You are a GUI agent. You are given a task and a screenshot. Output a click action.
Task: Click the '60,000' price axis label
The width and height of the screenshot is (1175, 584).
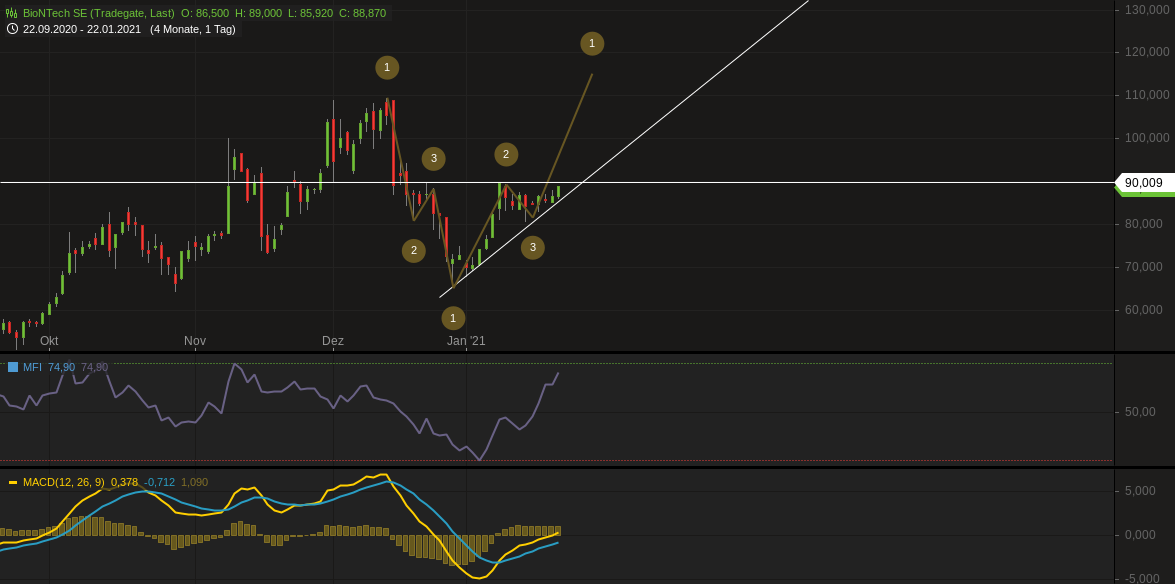[1144, 310]
